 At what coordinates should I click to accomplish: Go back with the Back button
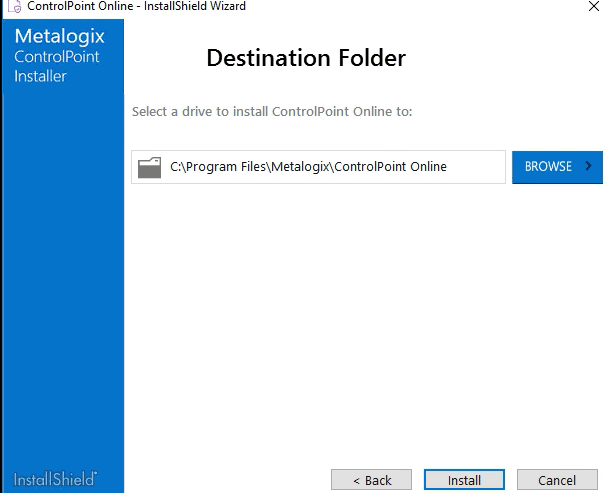click(x=372, y=480)
